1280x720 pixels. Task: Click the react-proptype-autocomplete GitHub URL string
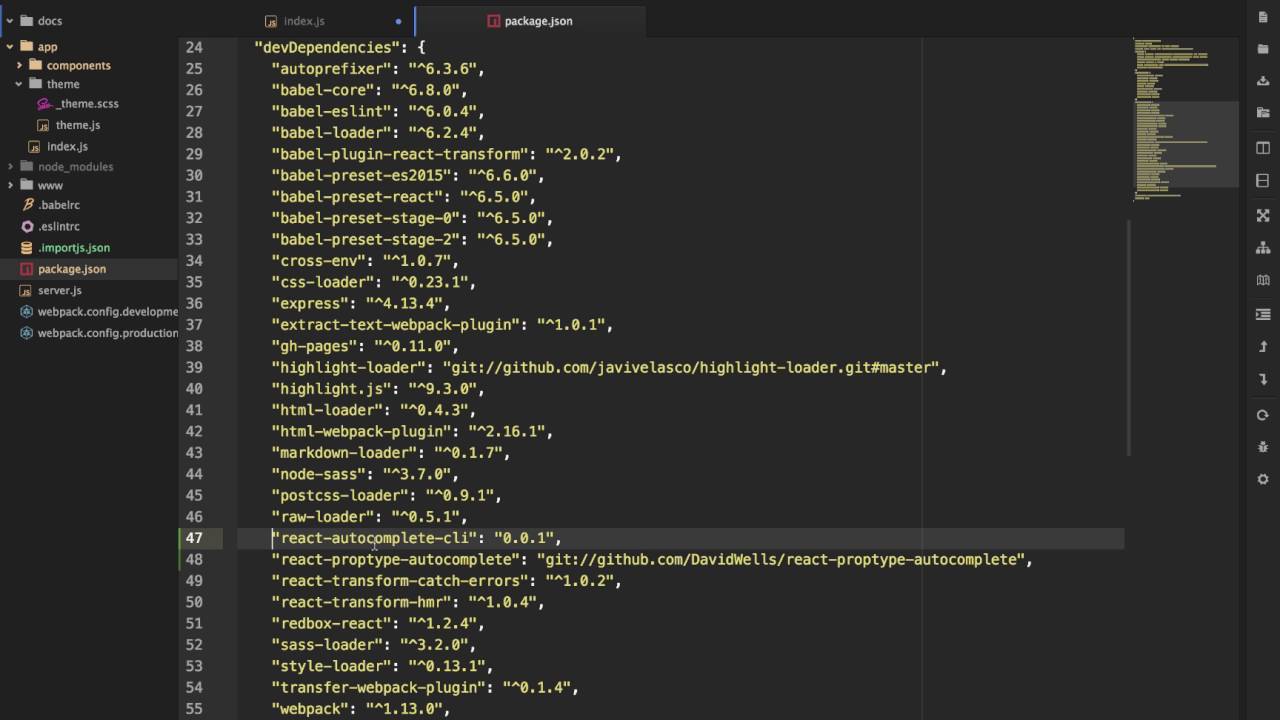click(x=781, y=559)
